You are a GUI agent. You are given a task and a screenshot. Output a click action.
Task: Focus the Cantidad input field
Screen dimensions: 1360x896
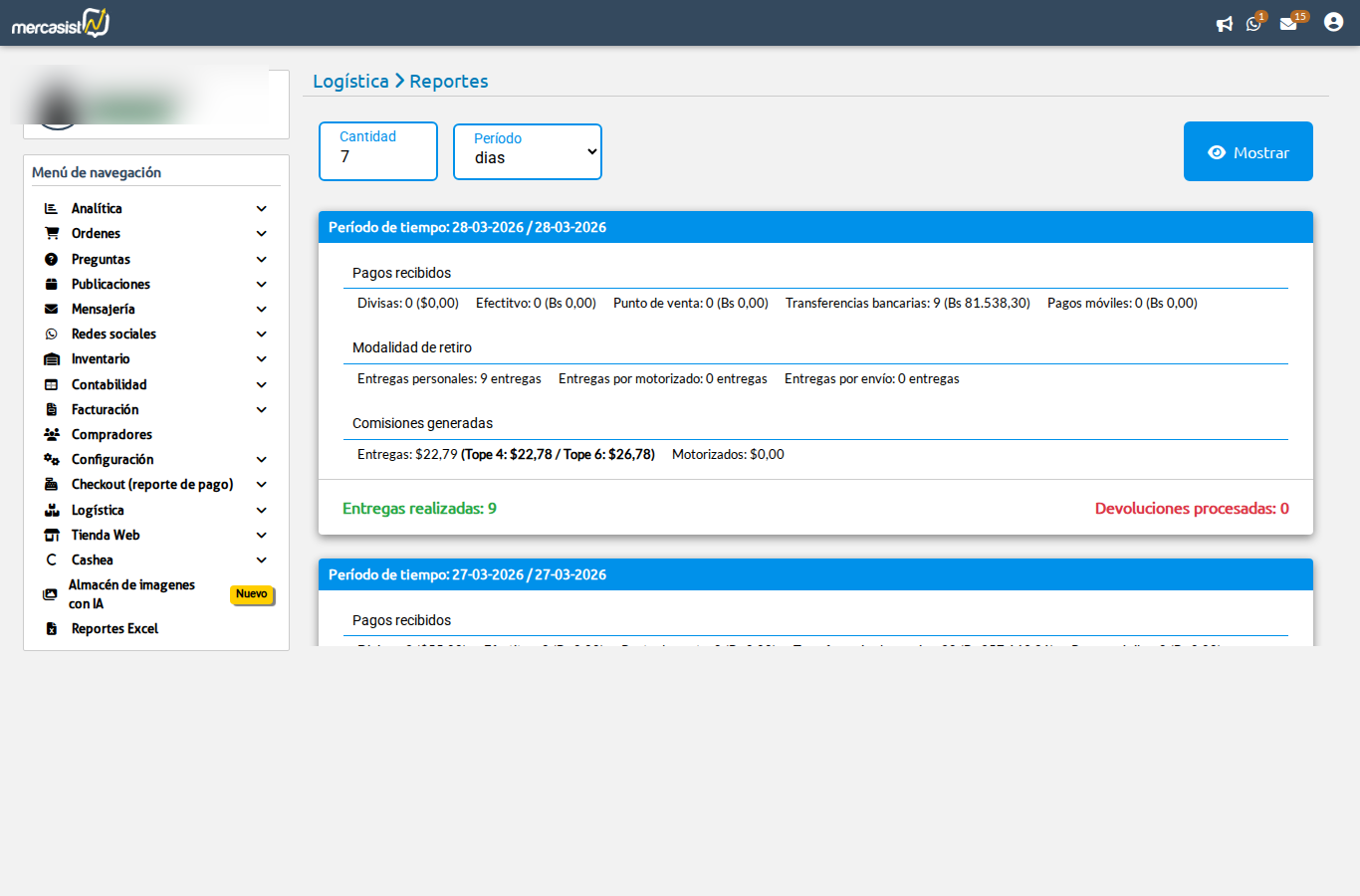[x=378, y=157]
